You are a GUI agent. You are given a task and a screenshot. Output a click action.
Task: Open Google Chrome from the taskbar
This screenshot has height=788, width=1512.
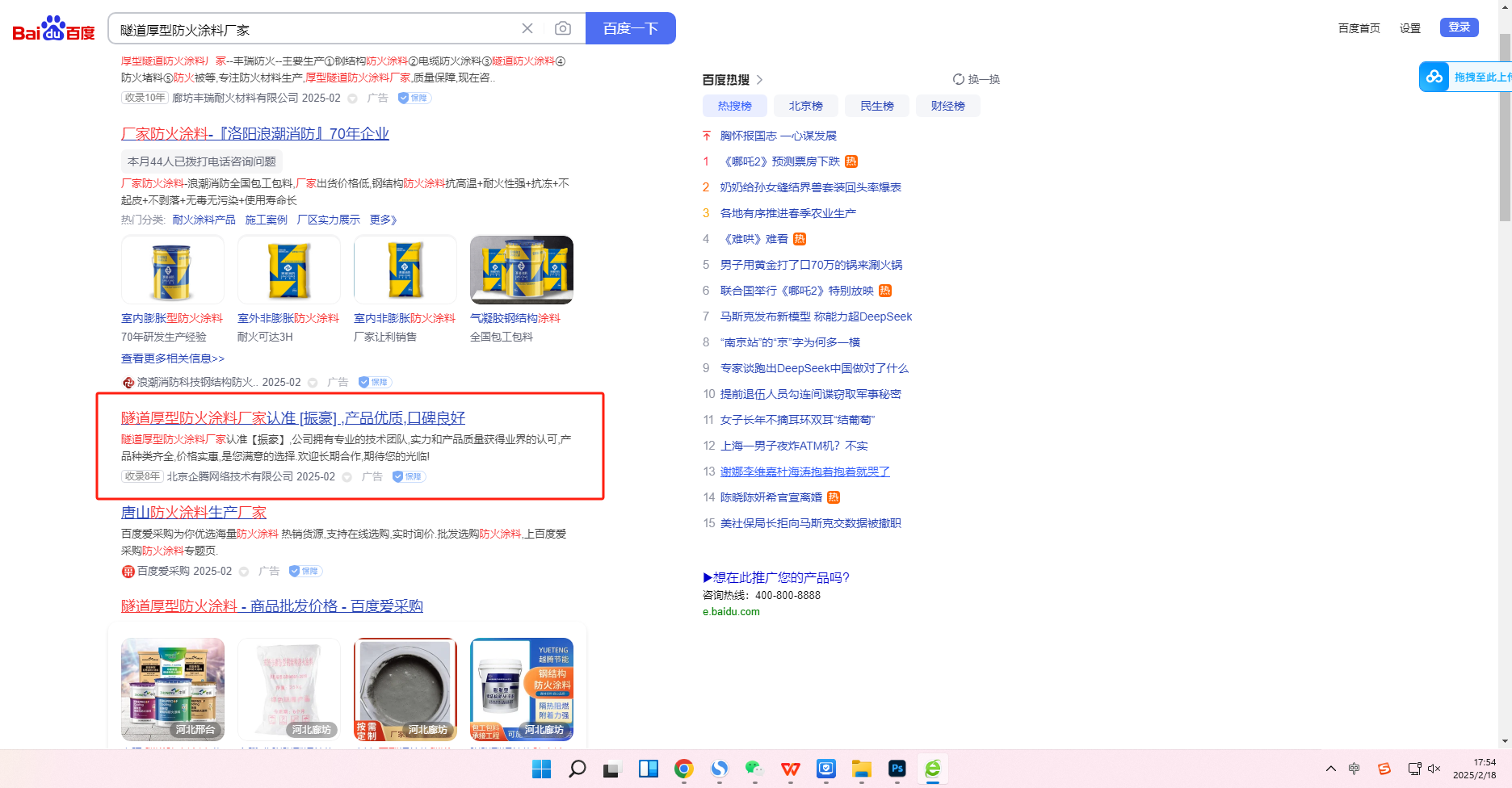coord(683,769)
